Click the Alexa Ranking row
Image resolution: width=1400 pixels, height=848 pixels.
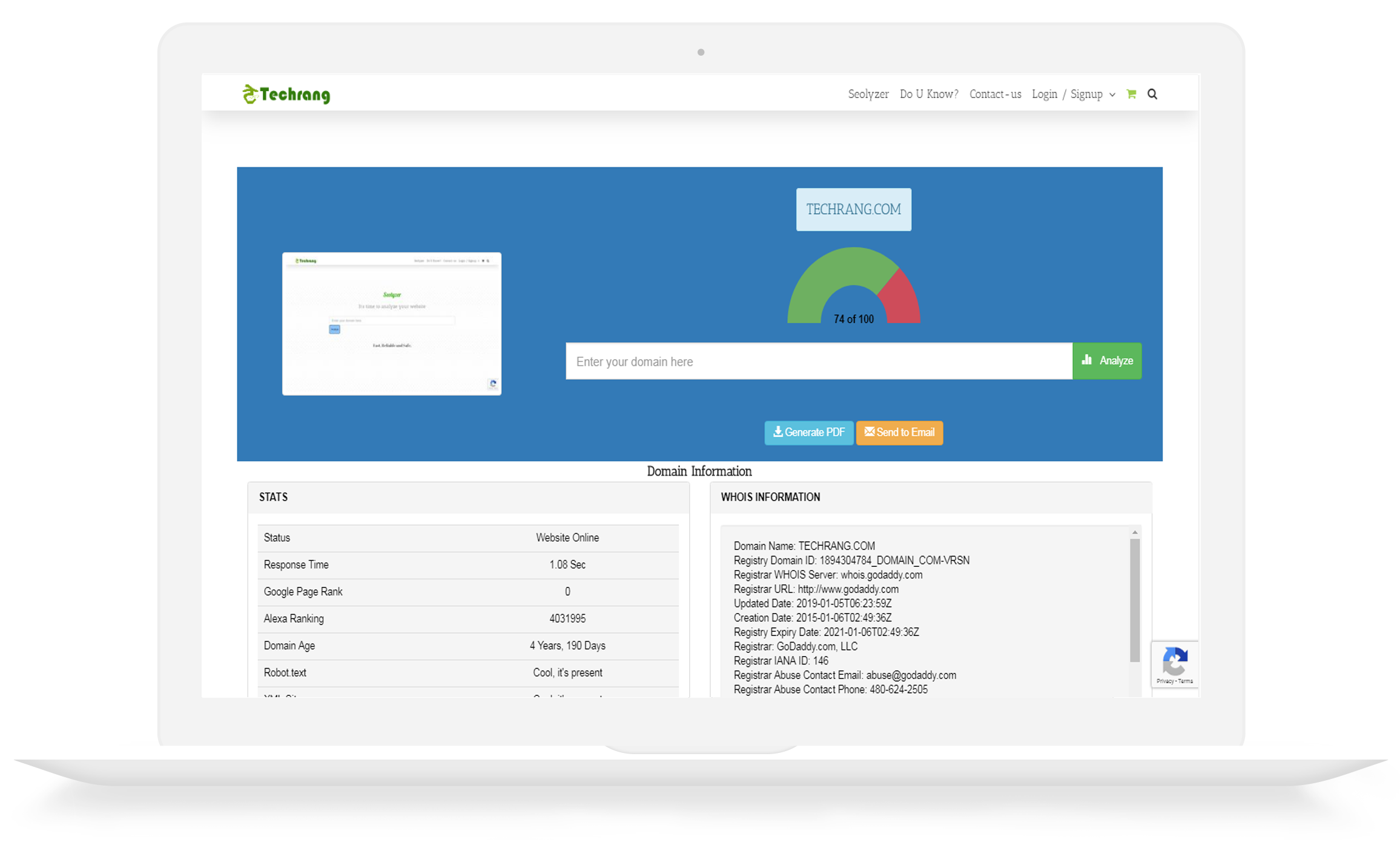click(x=467, y=618)
